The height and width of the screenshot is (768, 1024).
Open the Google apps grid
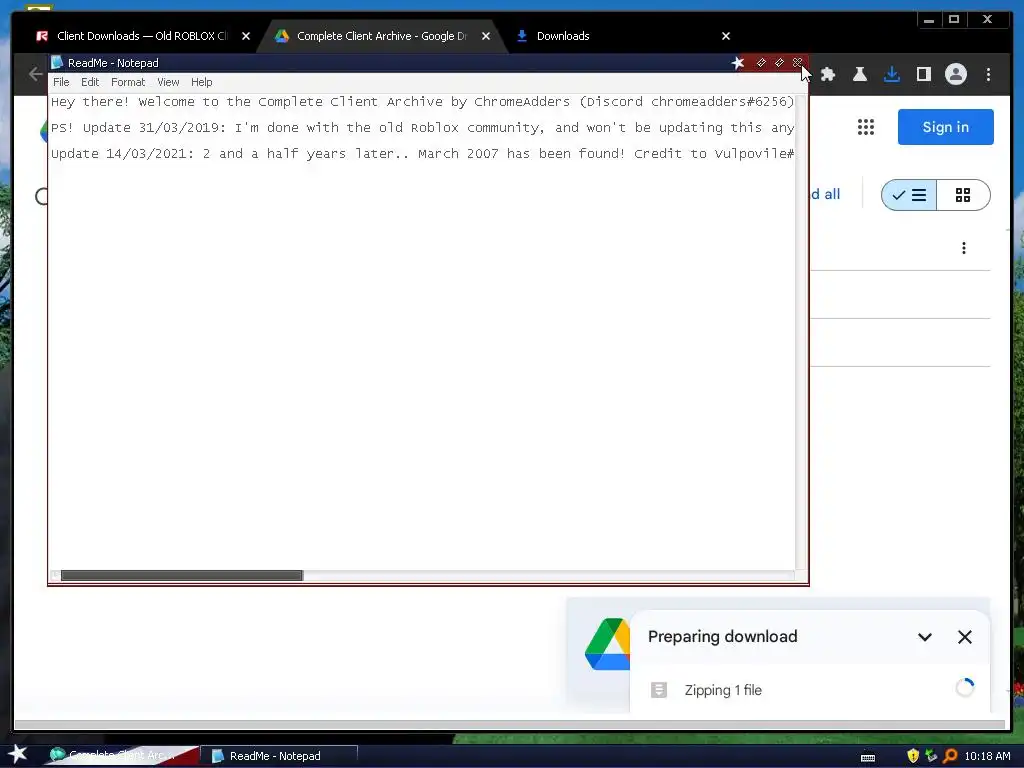click(865, 127)
